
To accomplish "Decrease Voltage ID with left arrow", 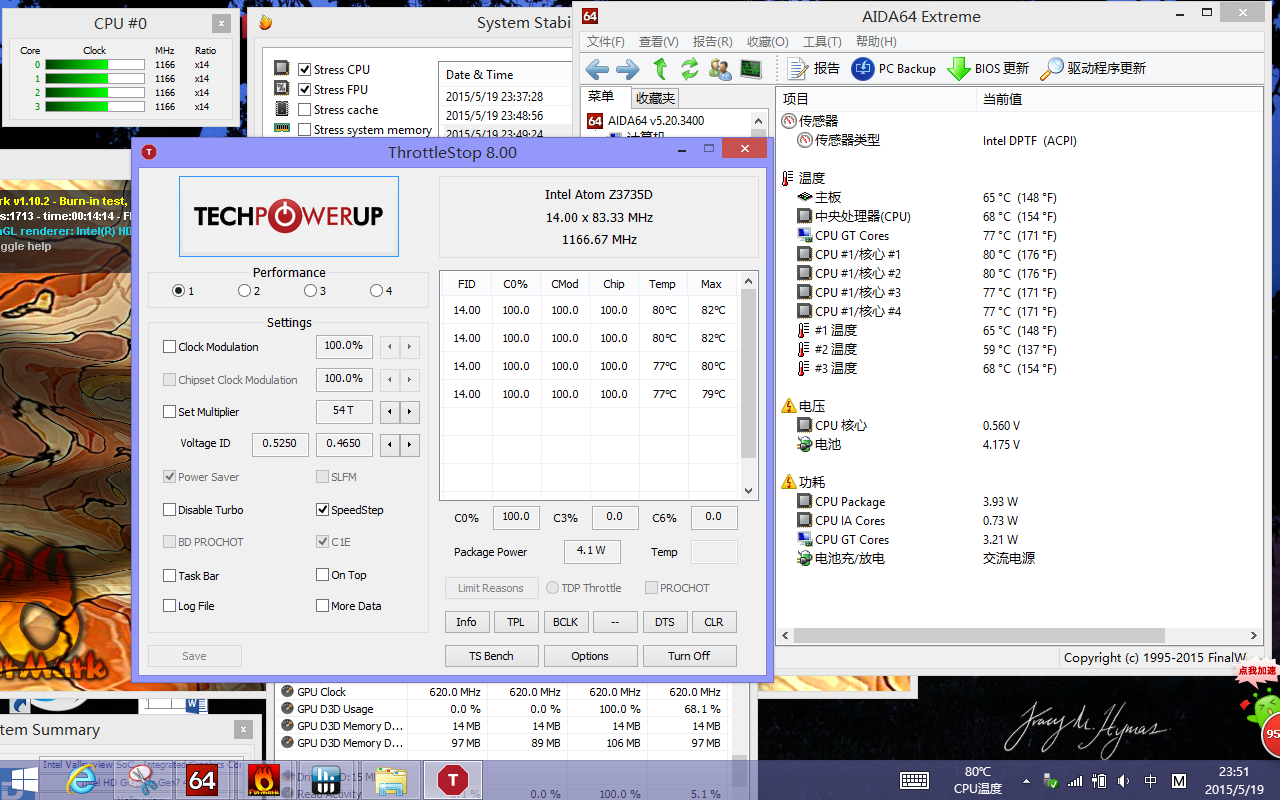I will coord(390,445).
